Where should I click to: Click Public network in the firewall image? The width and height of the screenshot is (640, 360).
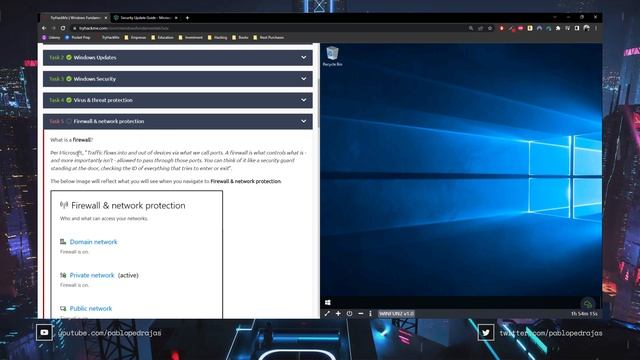pyautogui.click(x=91, y=309)
